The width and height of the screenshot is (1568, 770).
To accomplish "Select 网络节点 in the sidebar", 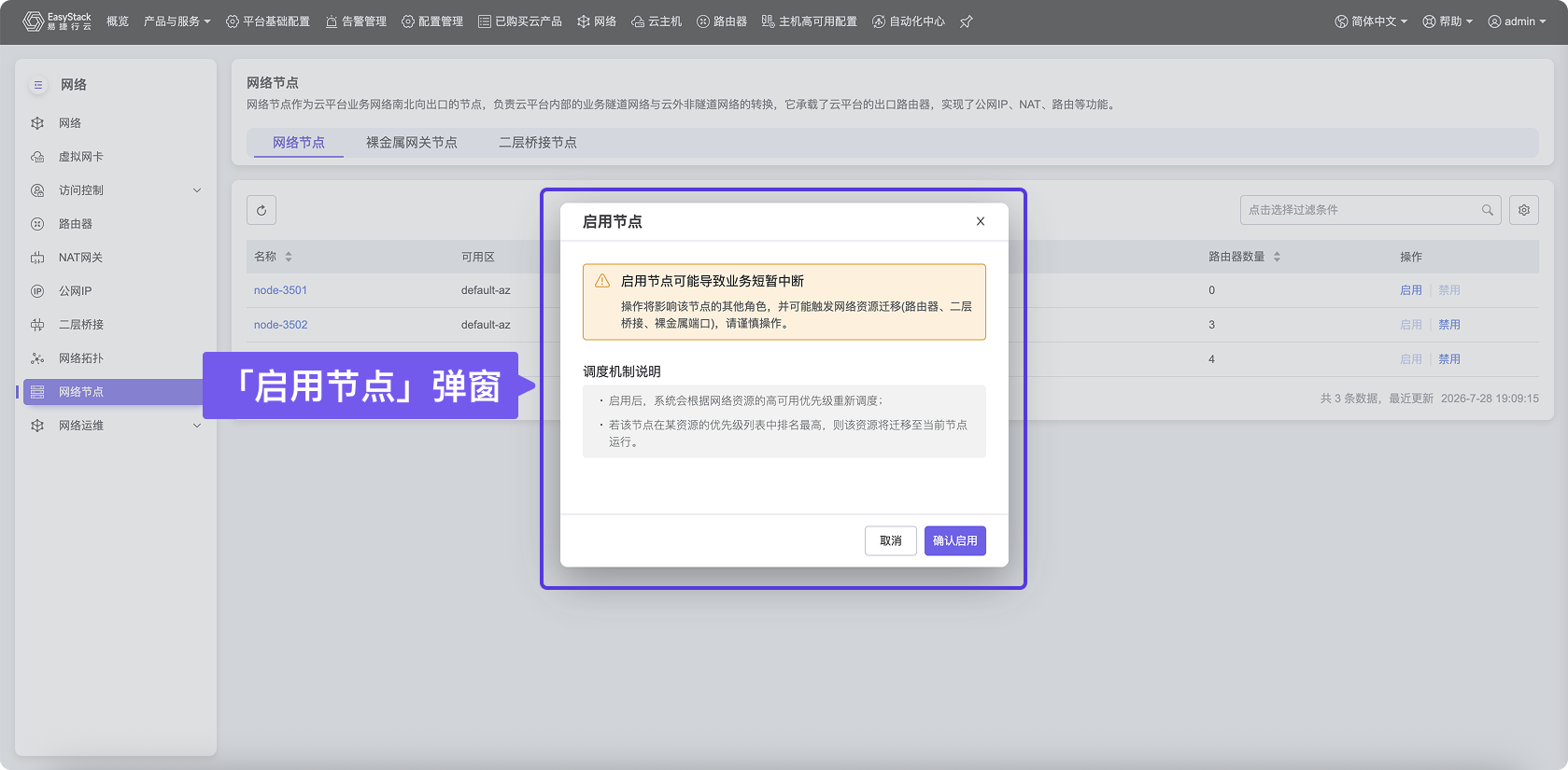I will 113,392.
